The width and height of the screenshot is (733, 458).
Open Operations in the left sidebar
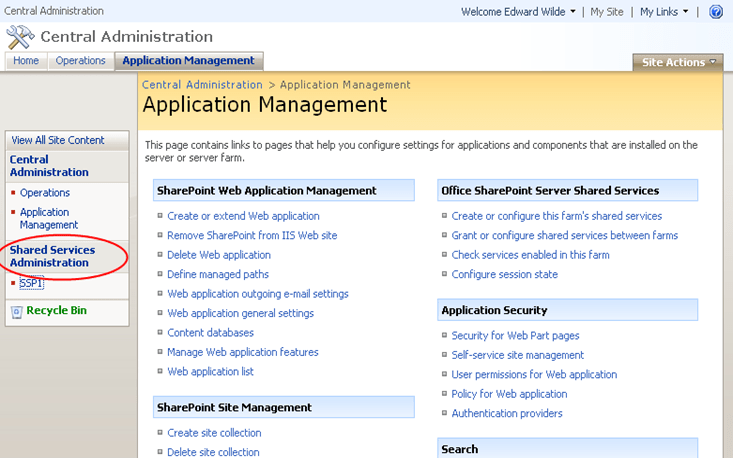click(x=45, y=193)
